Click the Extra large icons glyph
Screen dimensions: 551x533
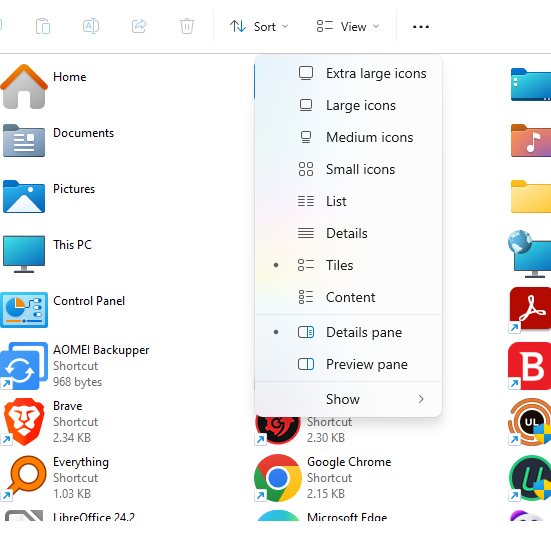pyautogui.click(x=306, y=73)
